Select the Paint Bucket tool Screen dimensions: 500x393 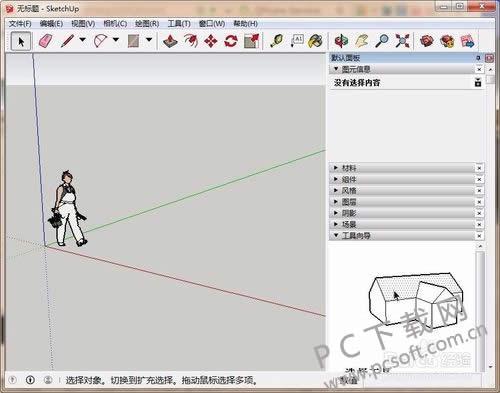(315, 41)
